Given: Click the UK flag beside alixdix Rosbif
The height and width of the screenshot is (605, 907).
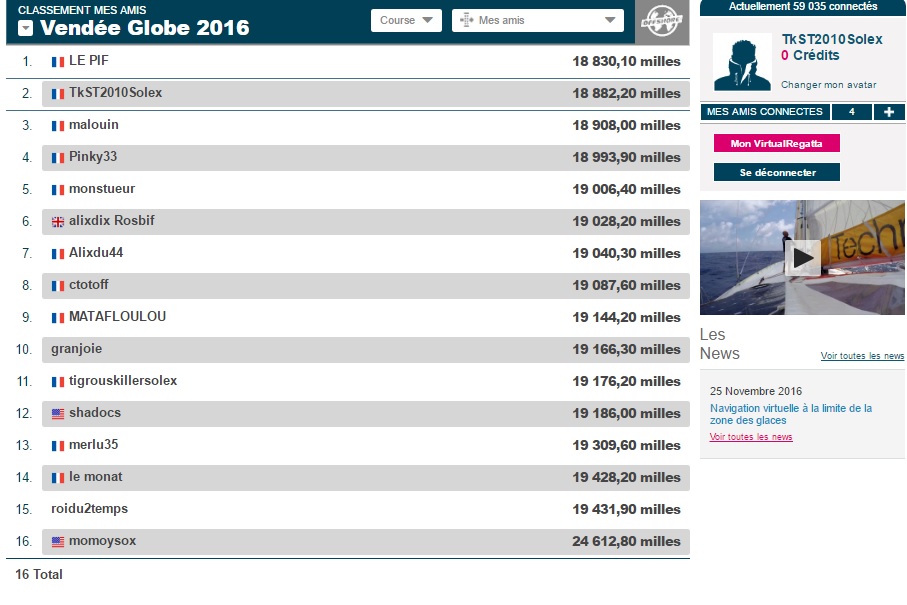Looking at the screenshot, I should tap(58, 222).
